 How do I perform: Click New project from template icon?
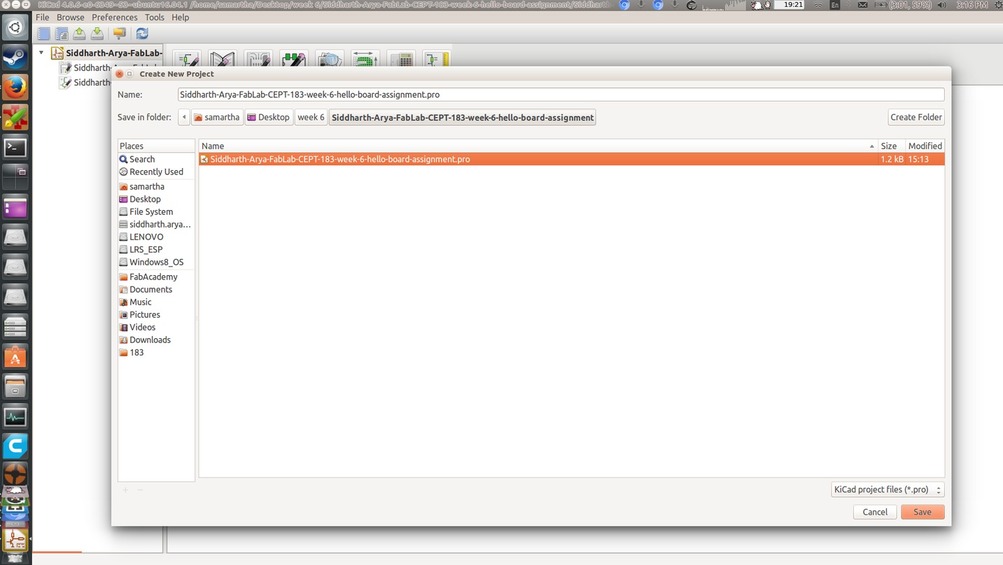point(61,33)
